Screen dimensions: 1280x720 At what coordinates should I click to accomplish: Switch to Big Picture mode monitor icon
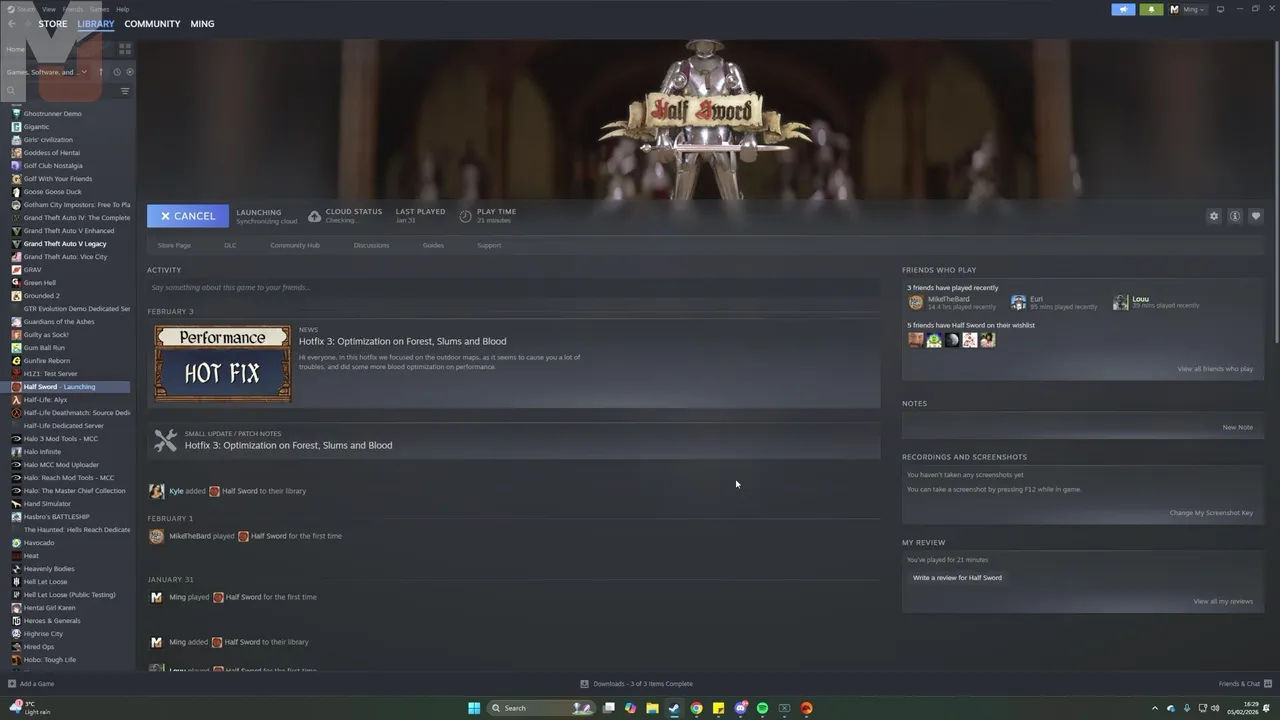(1220, 9)
